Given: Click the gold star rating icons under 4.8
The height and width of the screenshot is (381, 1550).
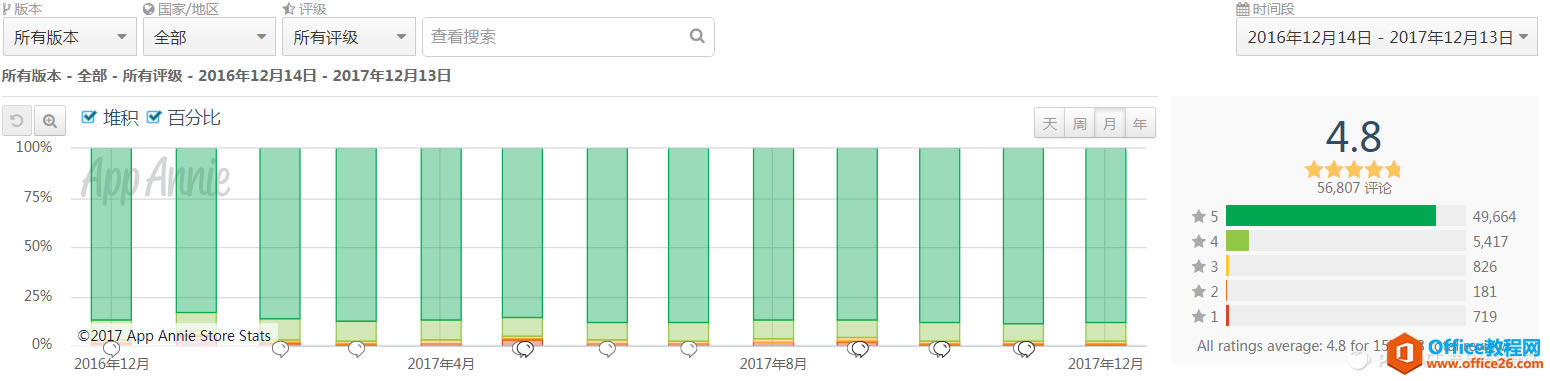Looking at the screenshot, I should click(1353, 169).
